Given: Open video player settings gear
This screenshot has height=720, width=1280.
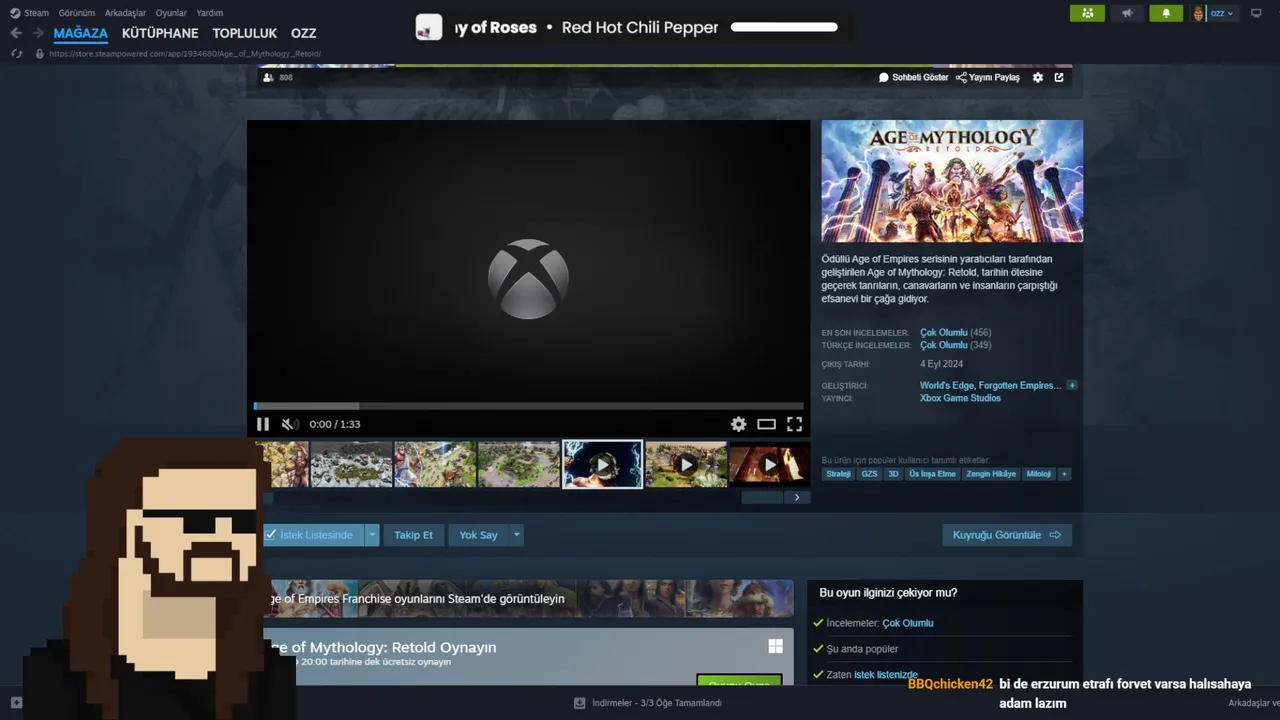Looking at the screenshot, I should 738,424.
